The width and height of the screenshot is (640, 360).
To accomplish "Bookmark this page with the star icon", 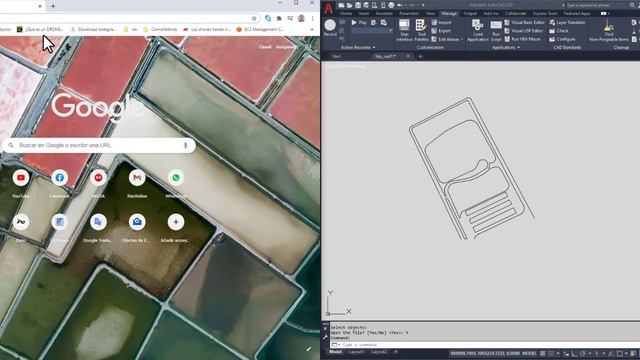I will tap(254, 18).
